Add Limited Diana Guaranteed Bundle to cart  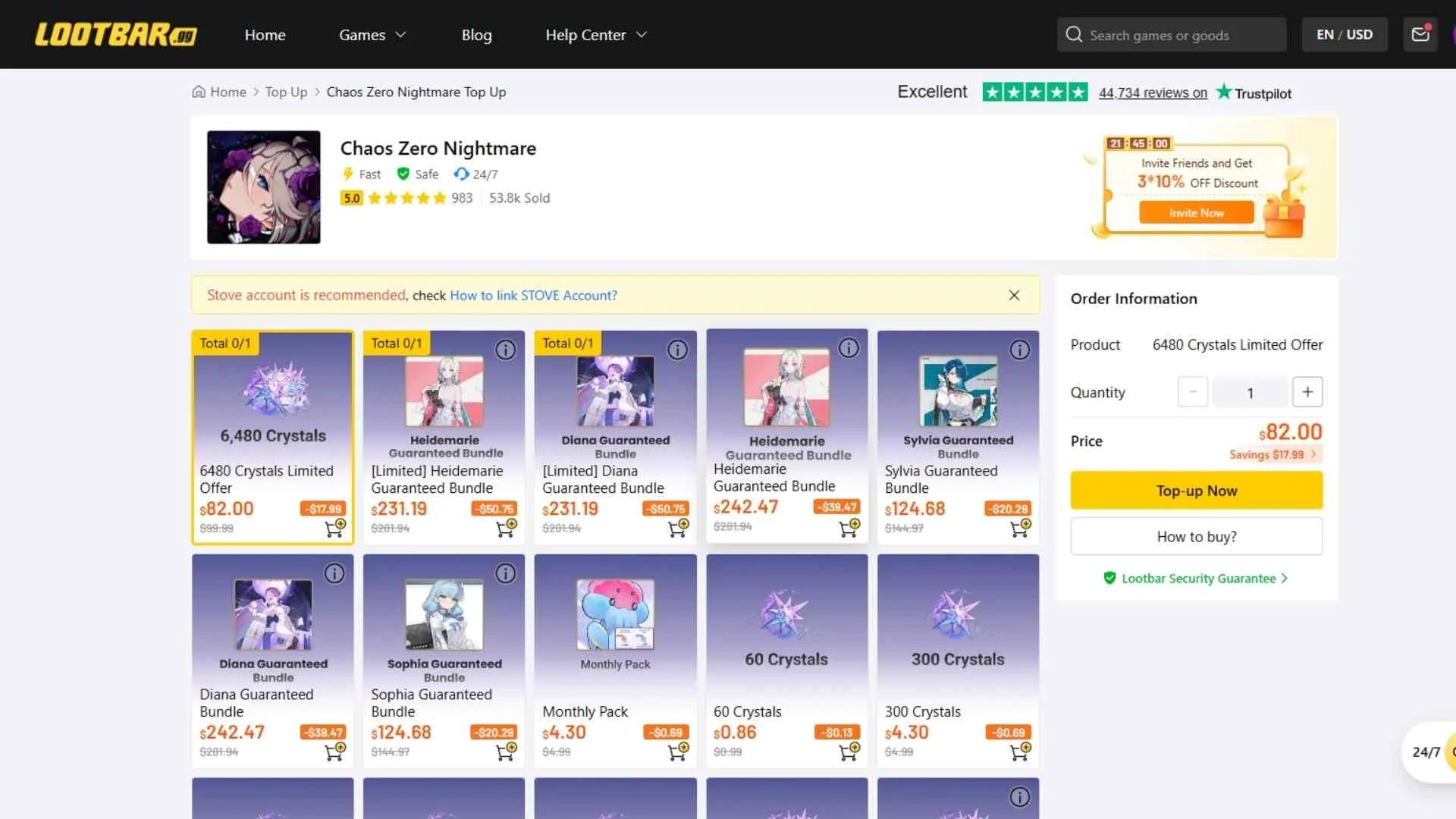tap(678, 528)
